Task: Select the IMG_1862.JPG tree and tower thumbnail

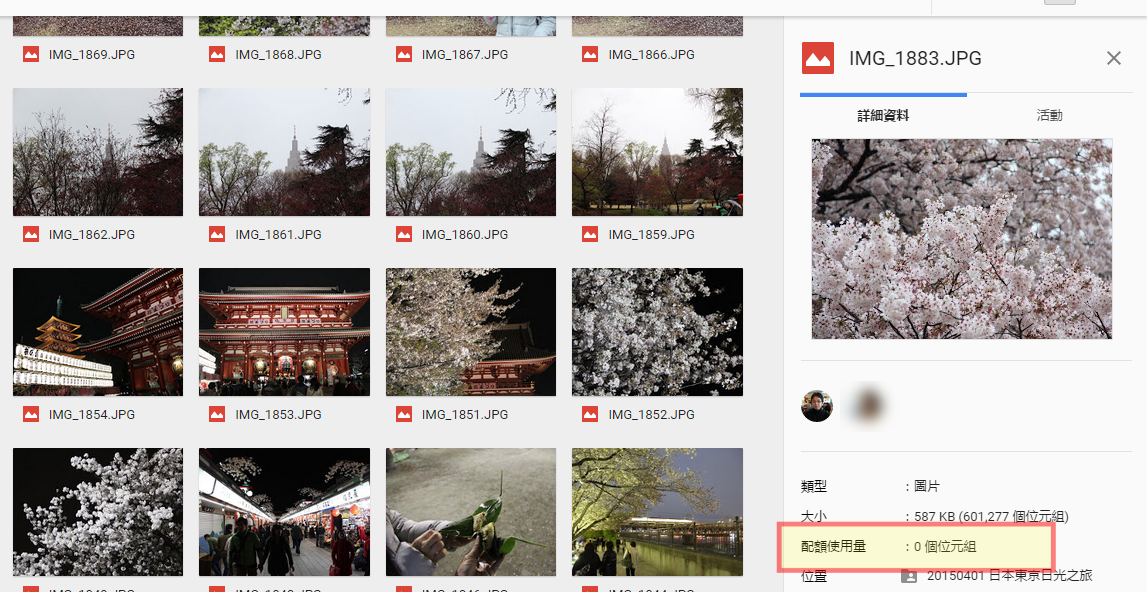Action: tap(98, 152)
